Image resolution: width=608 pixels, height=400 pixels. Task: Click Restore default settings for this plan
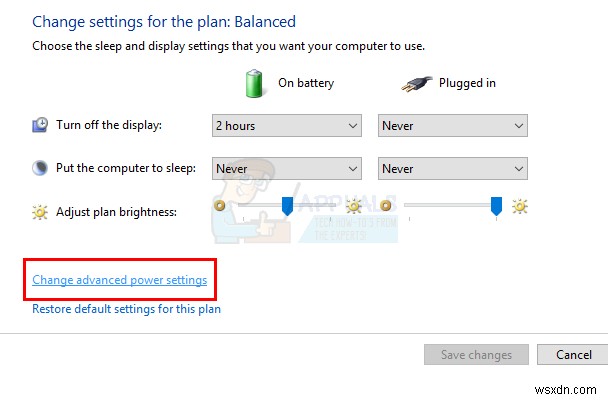[x=126, y=309]
